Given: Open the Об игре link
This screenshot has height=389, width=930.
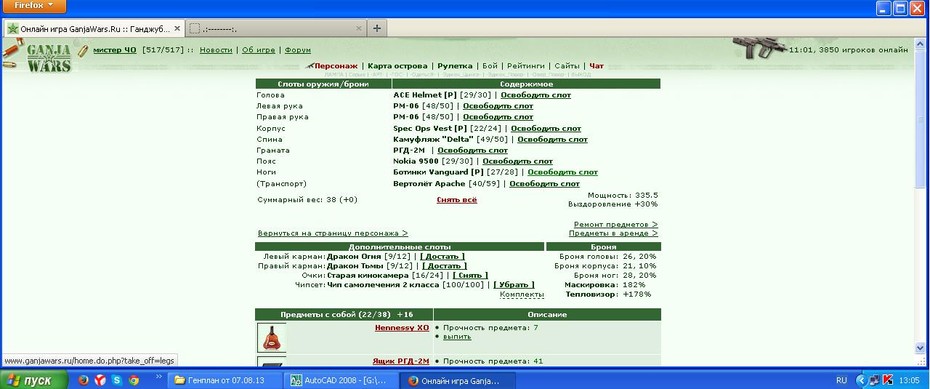Looking at the screenshot, I should tap(259, 50).
